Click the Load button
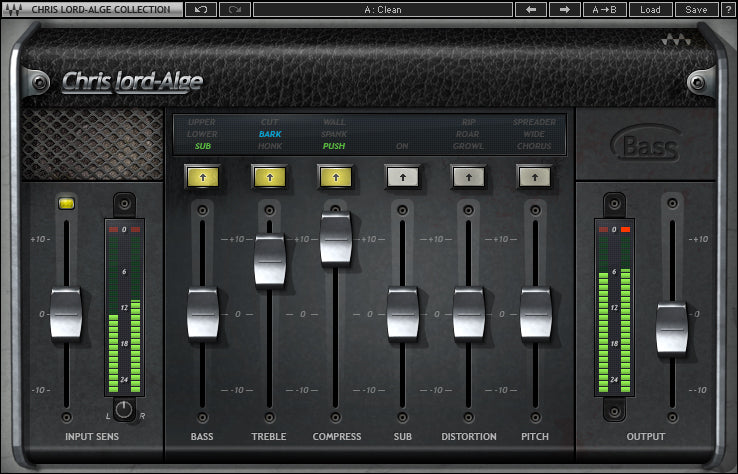Viewport: 738px width, 474px height. pos(650,9)
